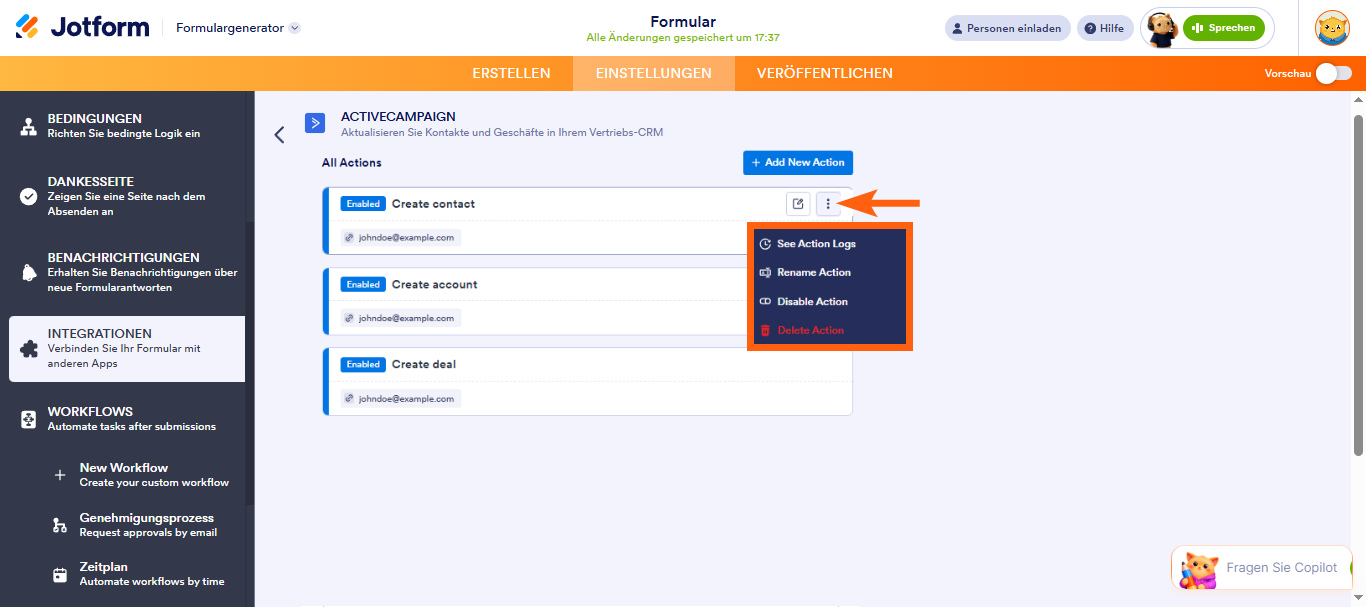1366x607 pixels.
Task: Select the Create contact action title
Action: pyautogui.click(x=433, y=204)
